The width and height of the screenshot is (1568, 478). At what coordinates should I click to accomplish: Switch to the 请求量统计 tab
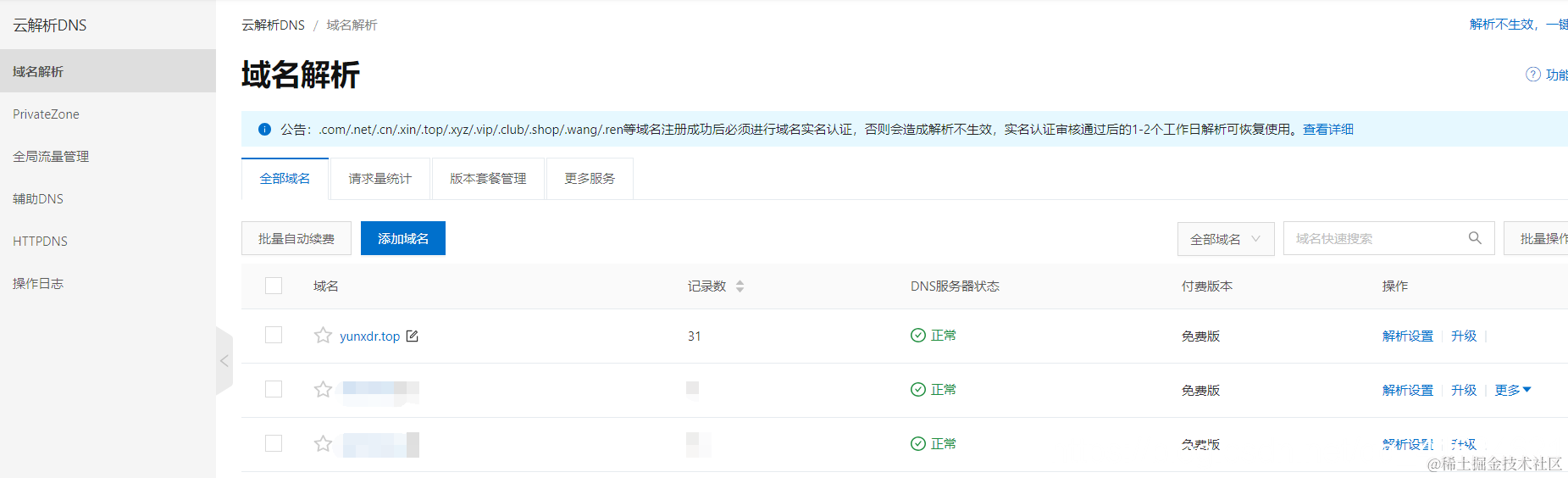click(380, 179)
